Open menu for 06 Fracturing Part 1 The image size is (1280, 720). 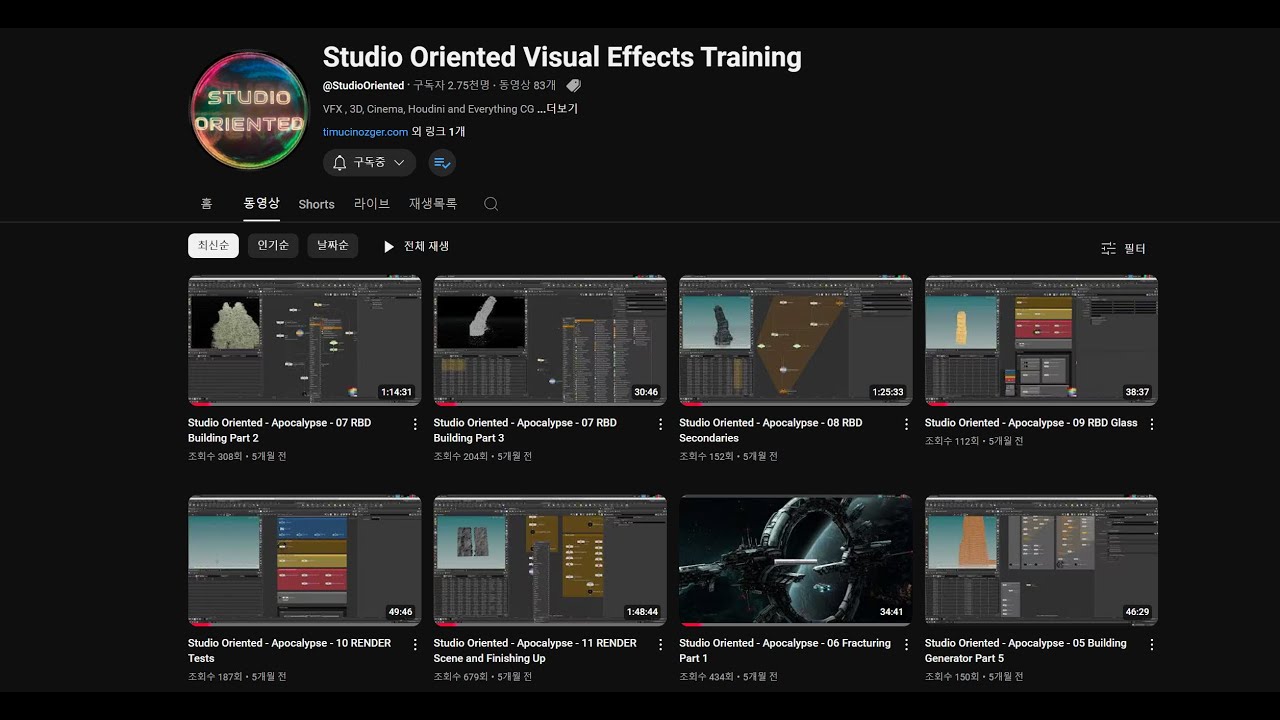(x=906, y=645)
